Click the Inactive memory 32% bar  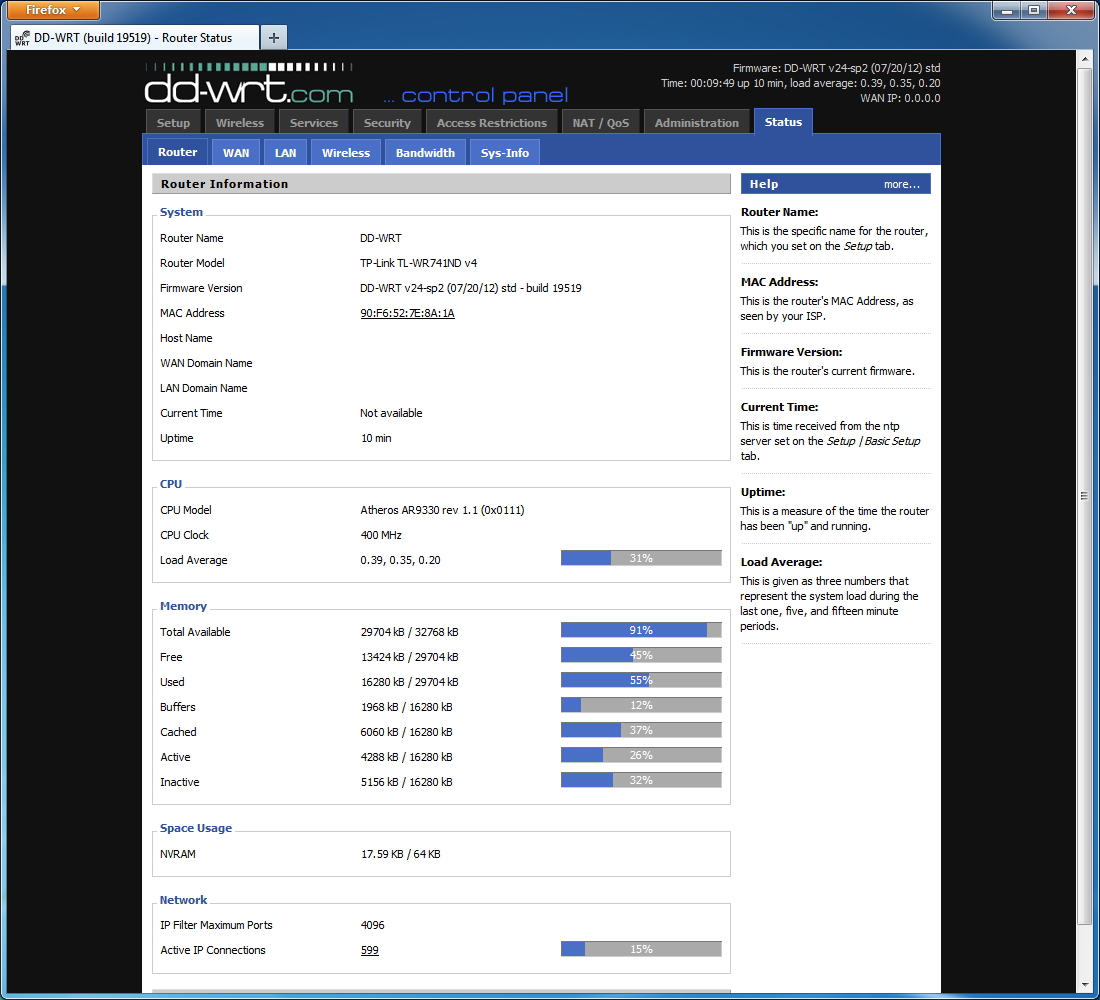[641, 780]
